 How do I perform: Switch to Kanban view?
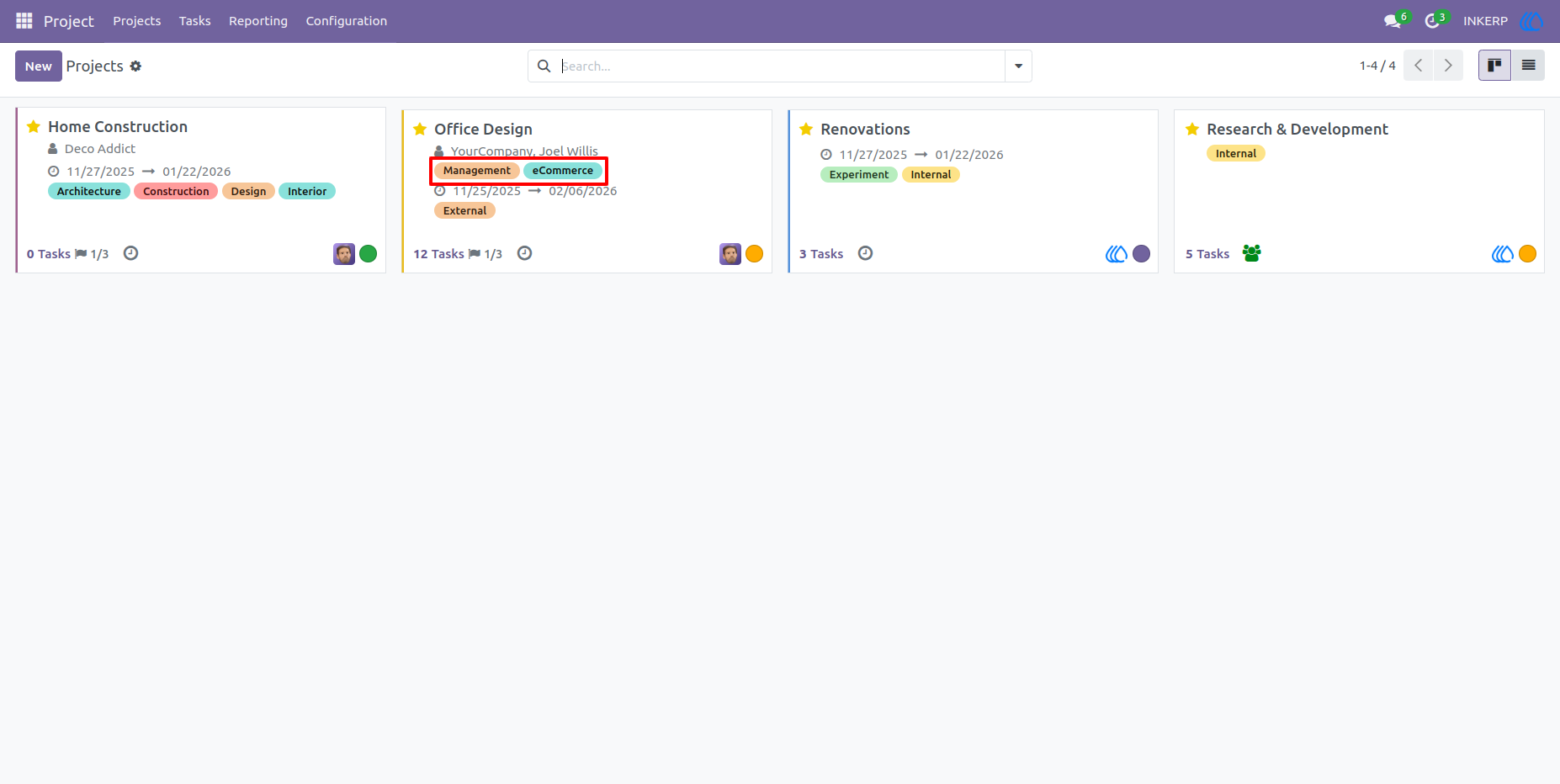click(1494, 66)
